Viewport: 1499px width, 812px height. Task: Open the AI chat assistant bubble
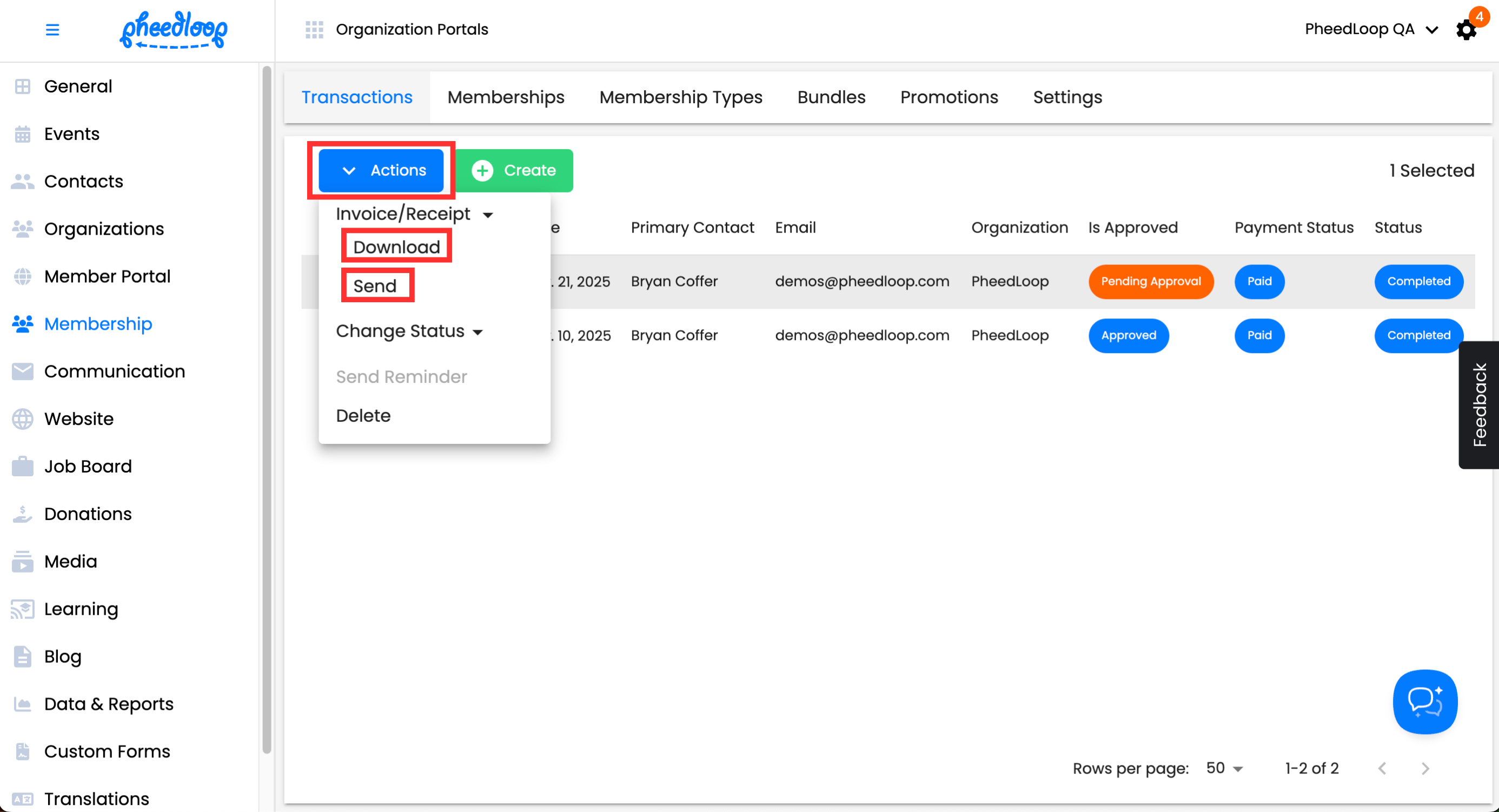(x=1424, y=702)
